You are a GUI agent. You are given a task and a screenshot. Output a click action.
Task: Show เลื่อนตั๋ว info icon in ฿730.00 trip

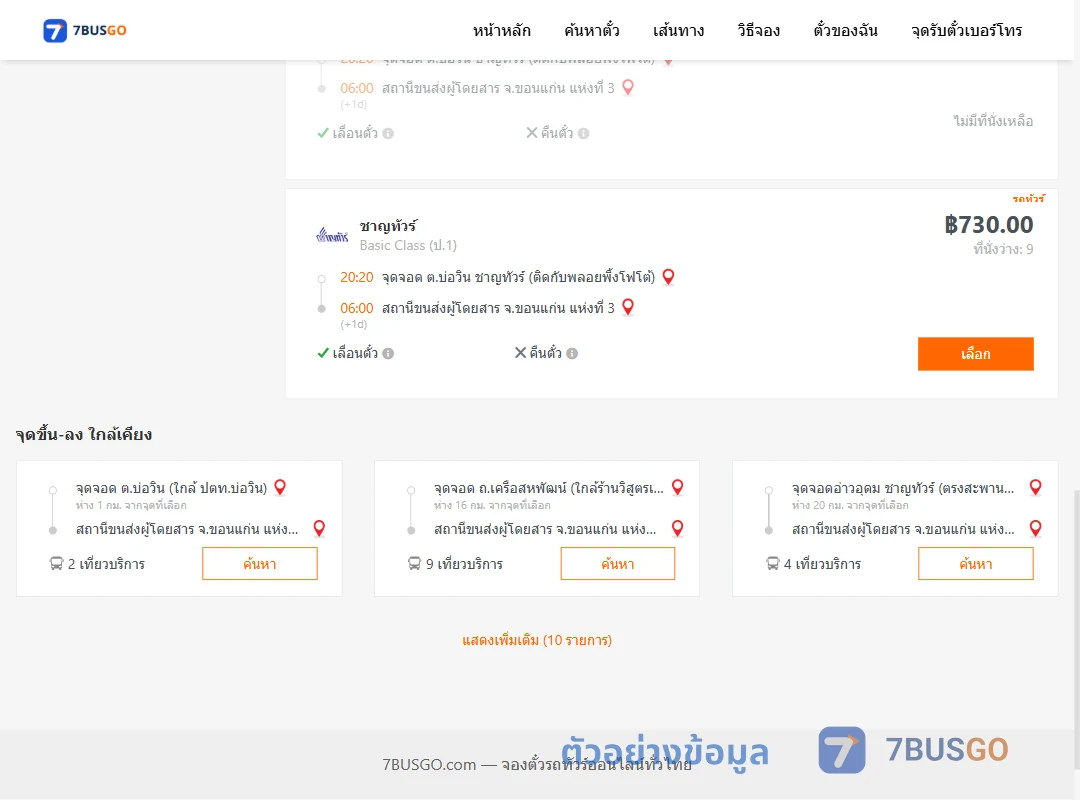[388, 353]
